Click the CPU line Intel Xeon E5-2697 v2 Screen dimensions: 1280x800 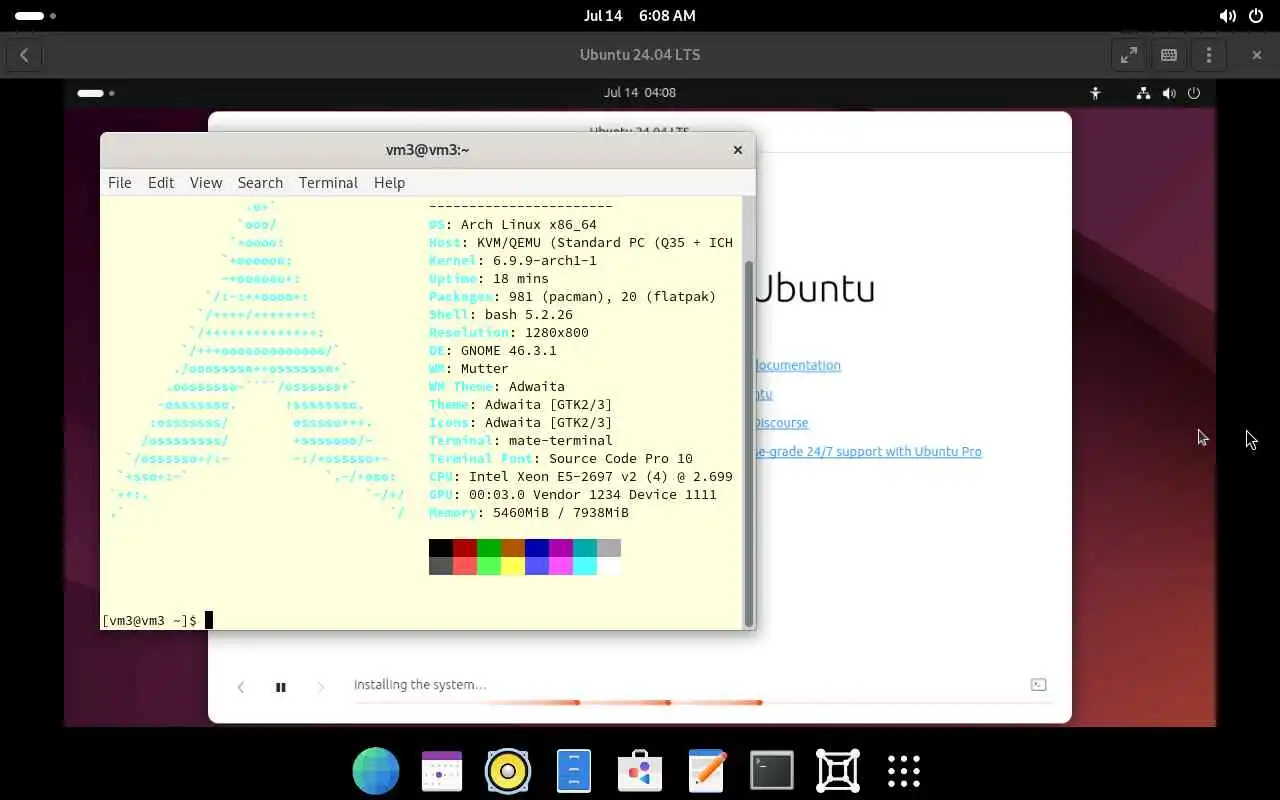pyautogui.click(x=581, y=477)
